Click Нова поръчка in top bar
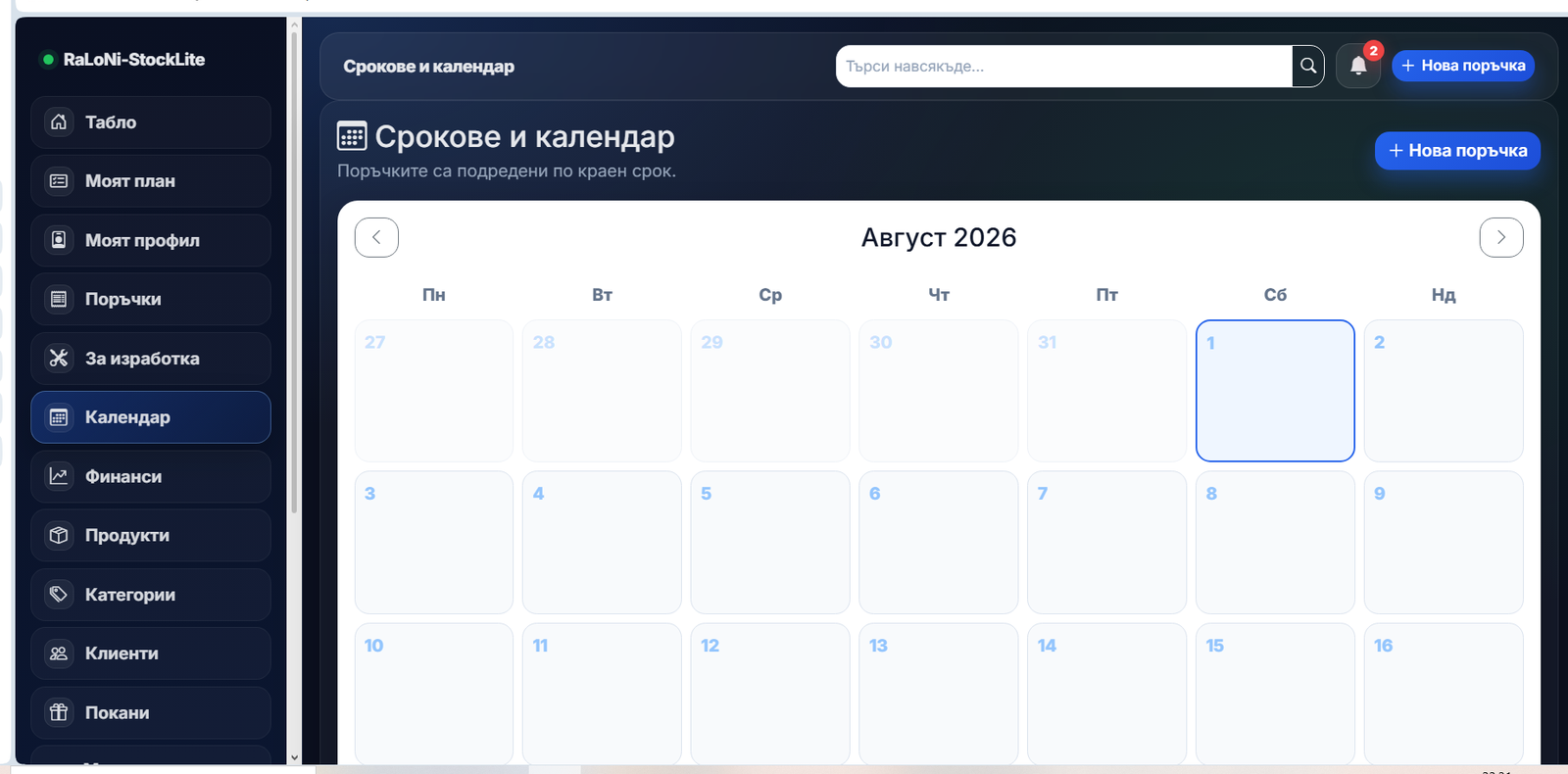This screenshot has height=774, width=1568. (x=1463, y=66)
